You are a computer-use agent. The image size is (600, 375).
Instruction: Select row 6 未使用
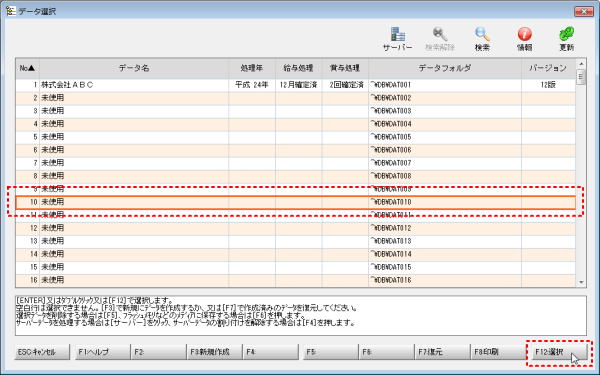tap(295, 150)
